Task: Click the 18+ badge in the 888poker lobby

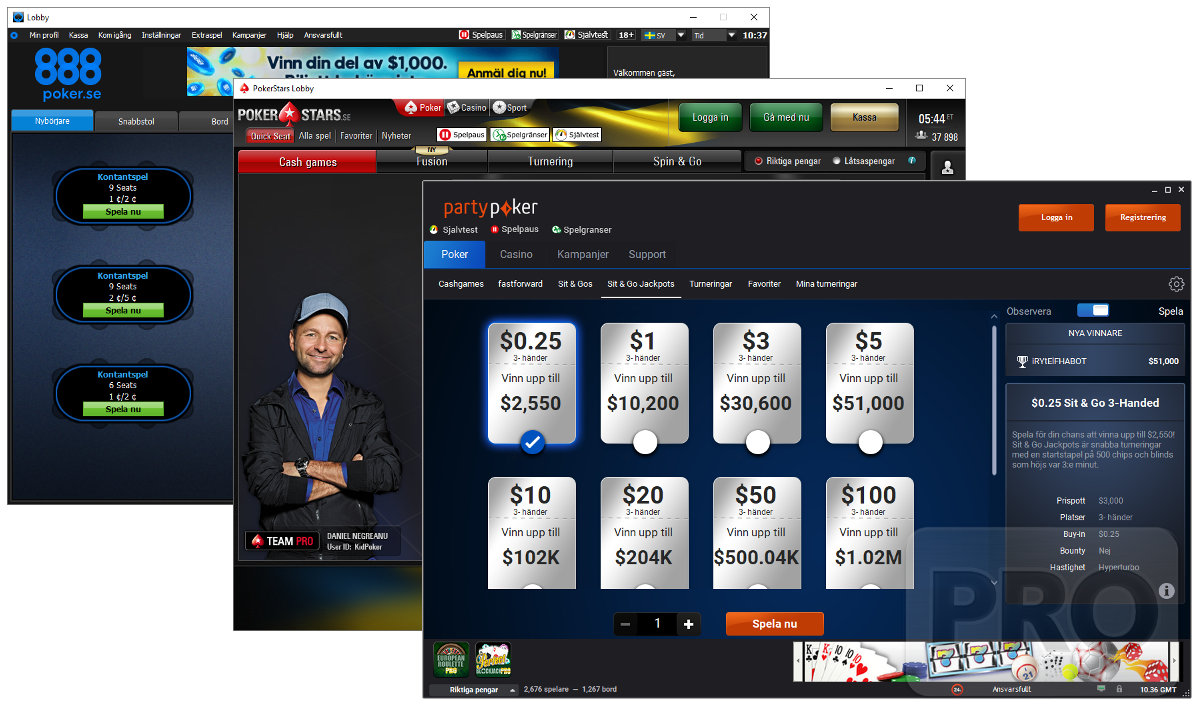Action: click(626, 35)
